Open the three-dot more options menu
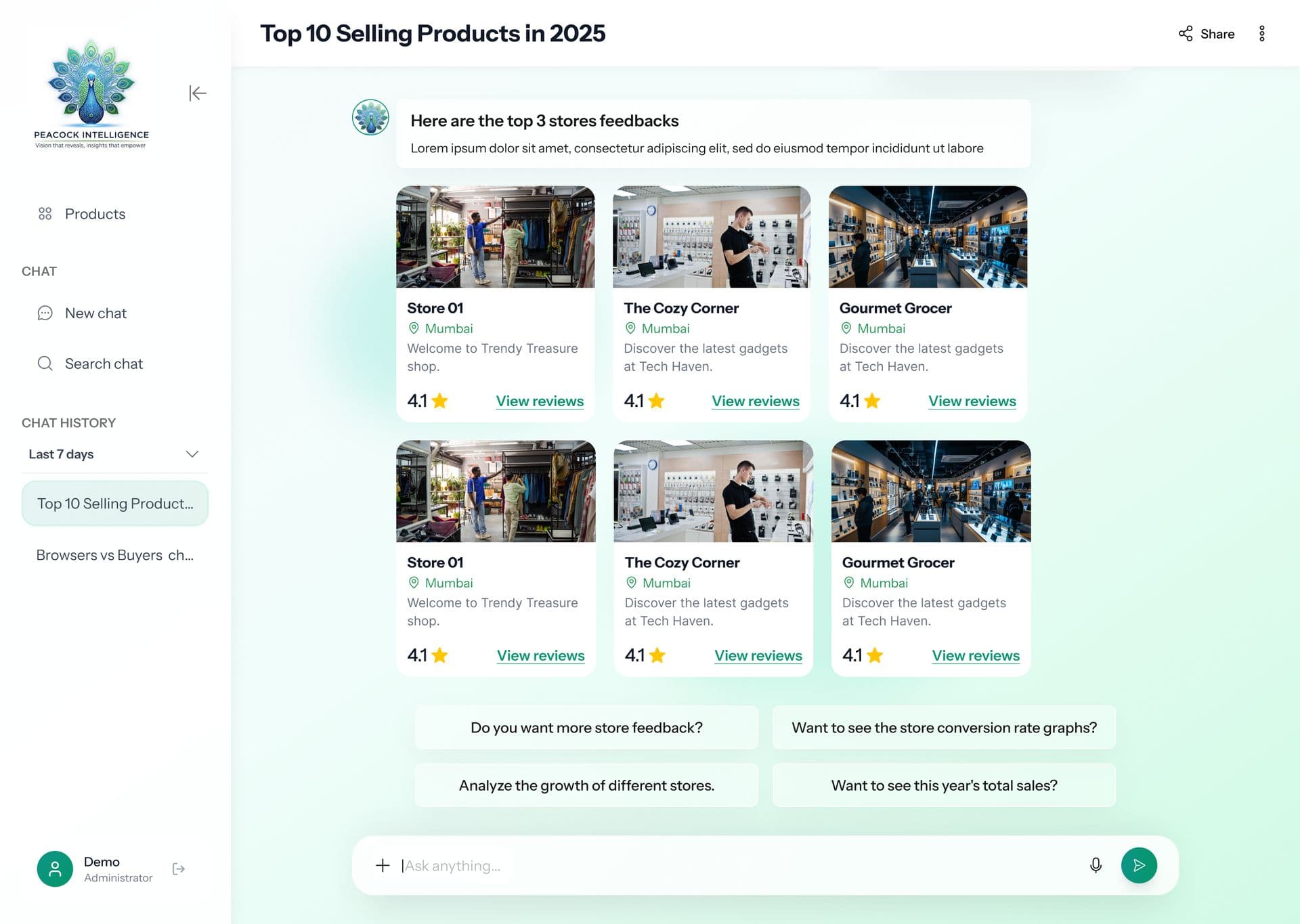 click(1262, 34)
